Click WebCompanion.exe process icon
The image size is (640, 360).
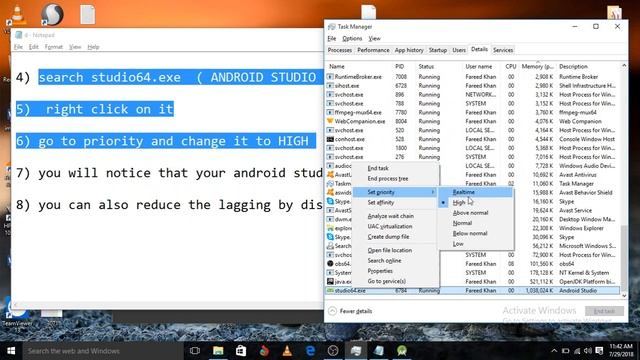[330, 121]
